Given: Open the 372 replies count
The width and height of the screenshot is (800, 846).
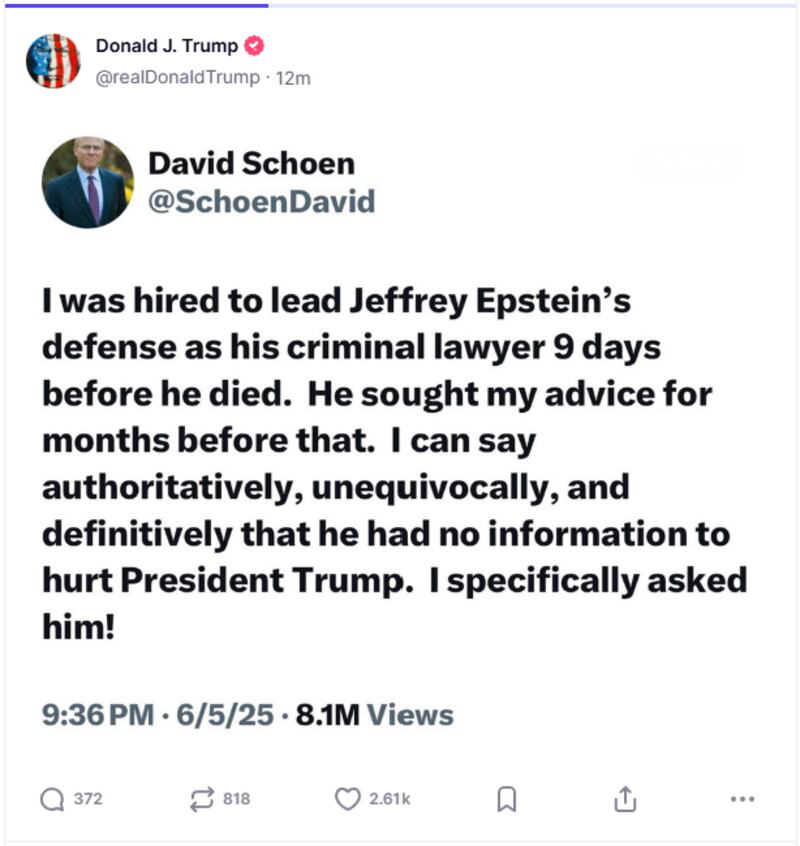Looking at the screenshot, I should (85, 797).
